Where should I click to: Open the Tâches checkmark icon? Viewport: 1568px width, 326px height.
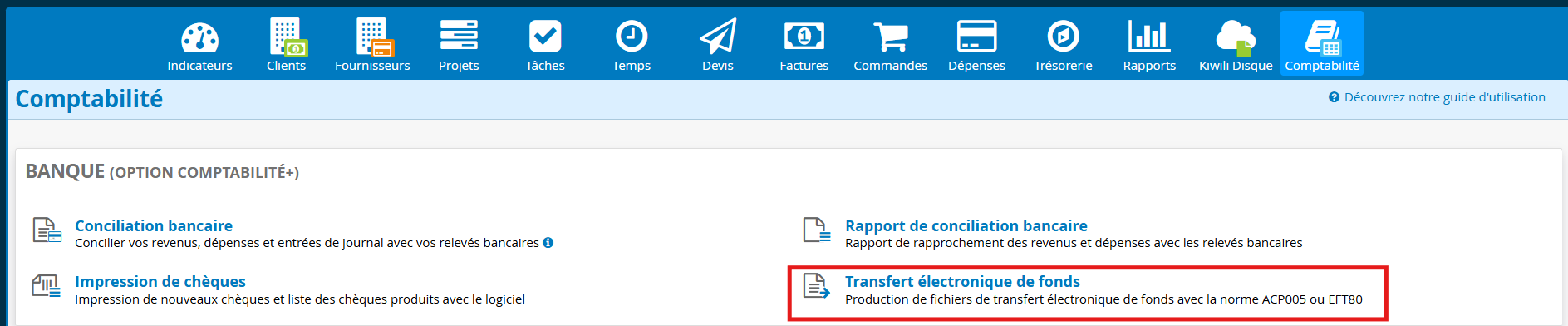(x=545, y=36)
